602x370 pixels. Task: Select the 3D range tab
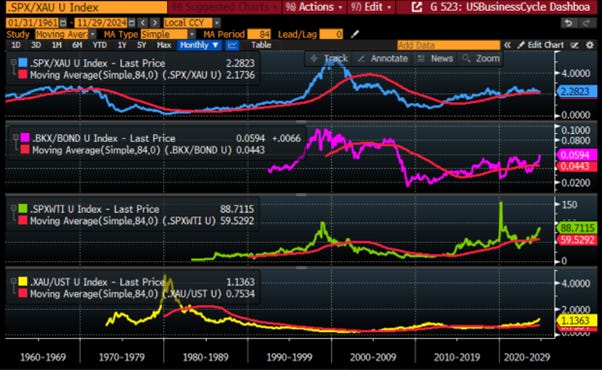click(36, 45)
